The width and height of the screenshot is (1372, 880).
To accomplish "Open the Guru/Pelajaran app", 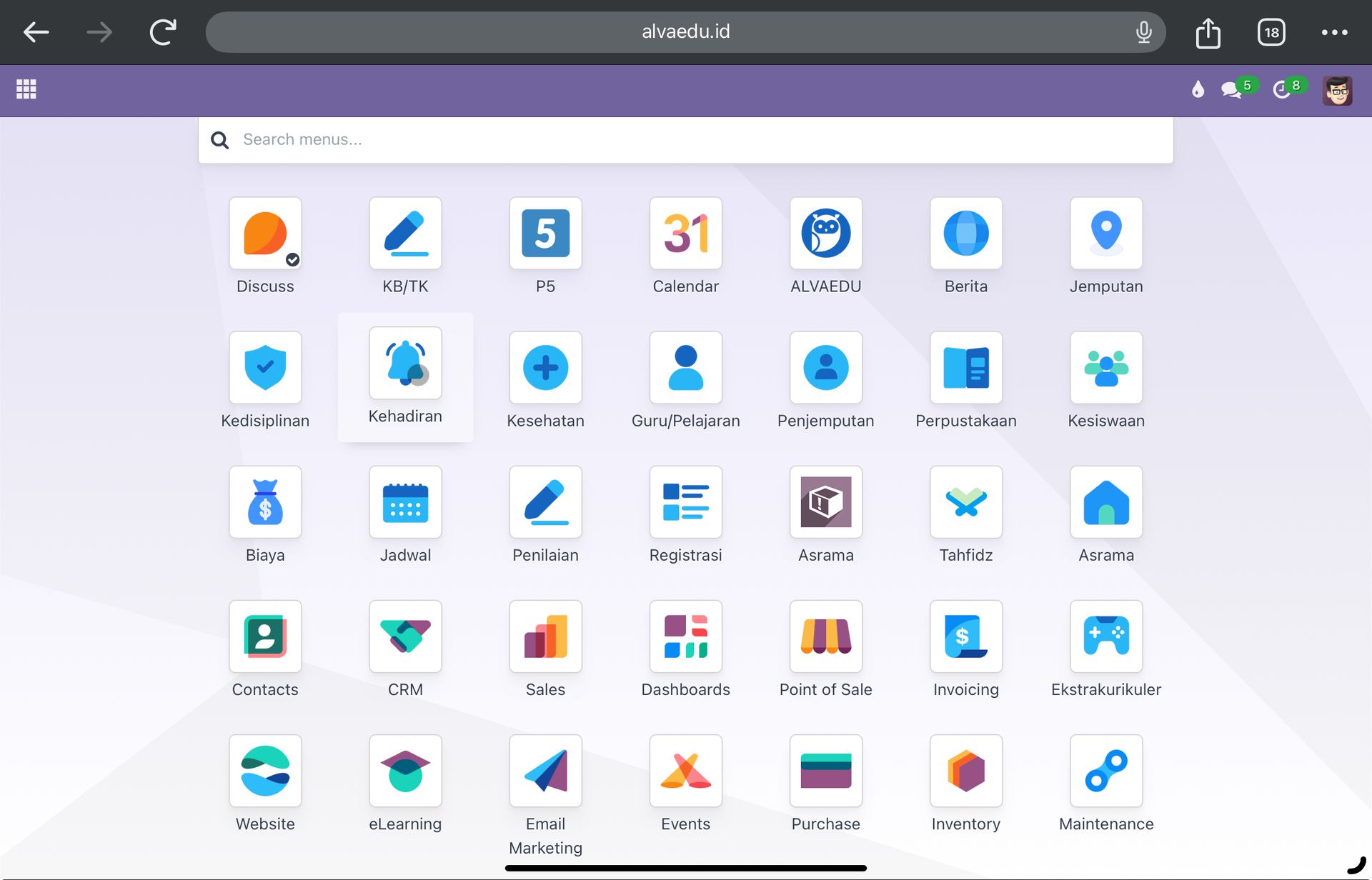I will point(685,368).
